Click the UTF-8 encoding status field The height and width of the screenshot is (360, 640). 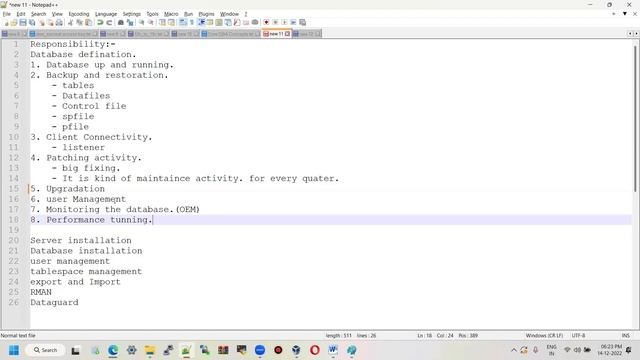[x=578, y=336]
